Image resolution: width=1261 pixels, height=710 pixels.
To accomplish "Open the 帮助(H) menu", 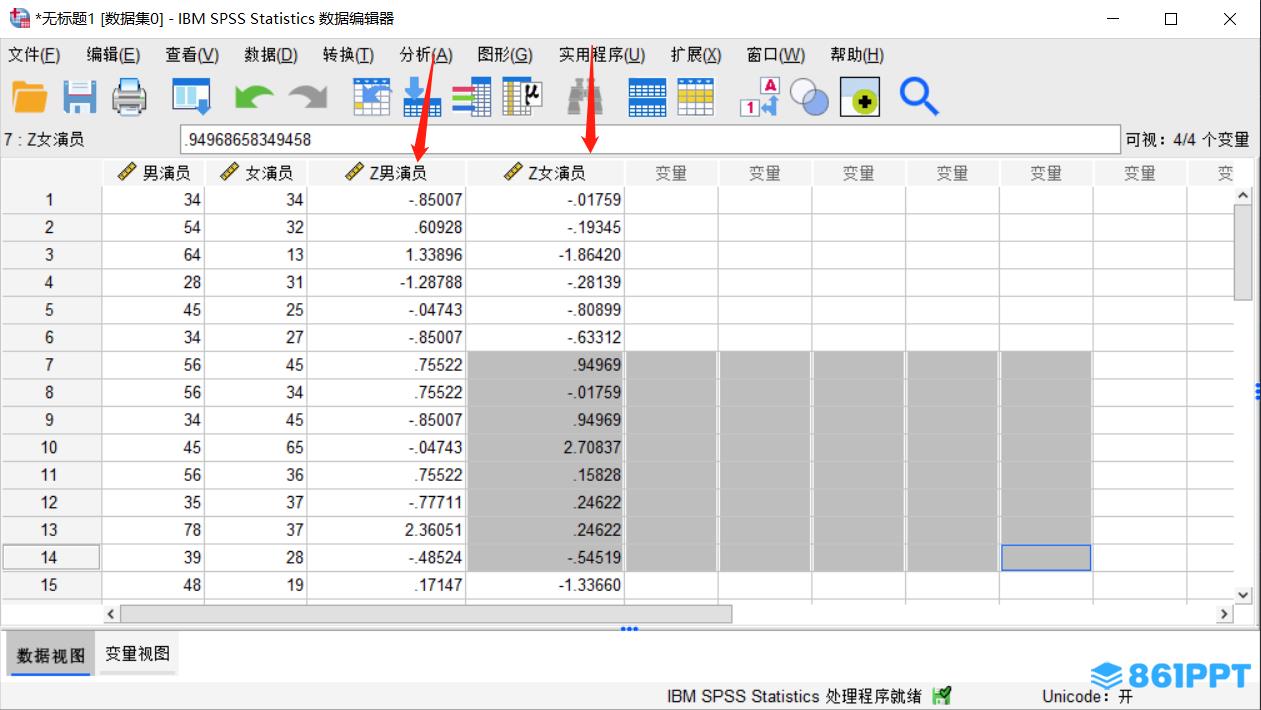I will pyautogui.click(x=857, y=55).
